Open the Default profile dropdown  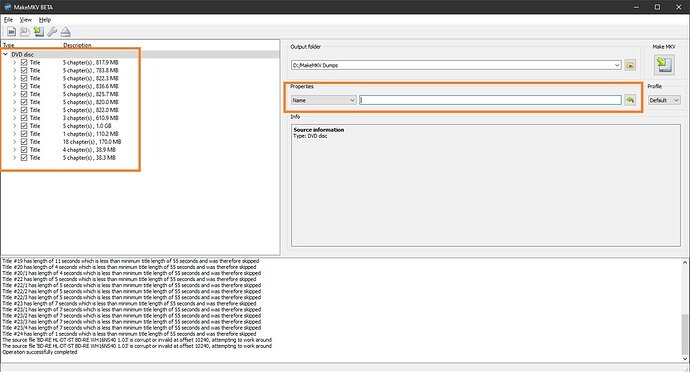coord(664,100)
